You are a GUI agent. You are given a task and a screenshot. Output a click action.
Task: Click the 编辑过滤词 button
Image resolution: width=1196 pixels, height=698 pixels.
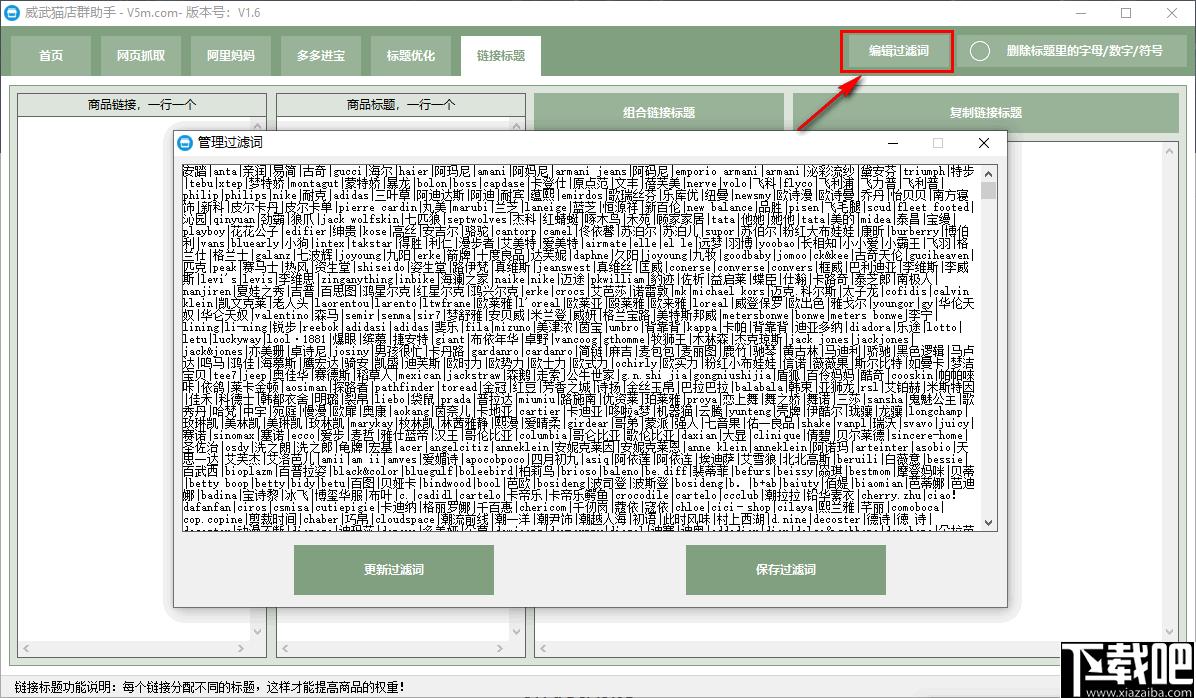[898, 51]
